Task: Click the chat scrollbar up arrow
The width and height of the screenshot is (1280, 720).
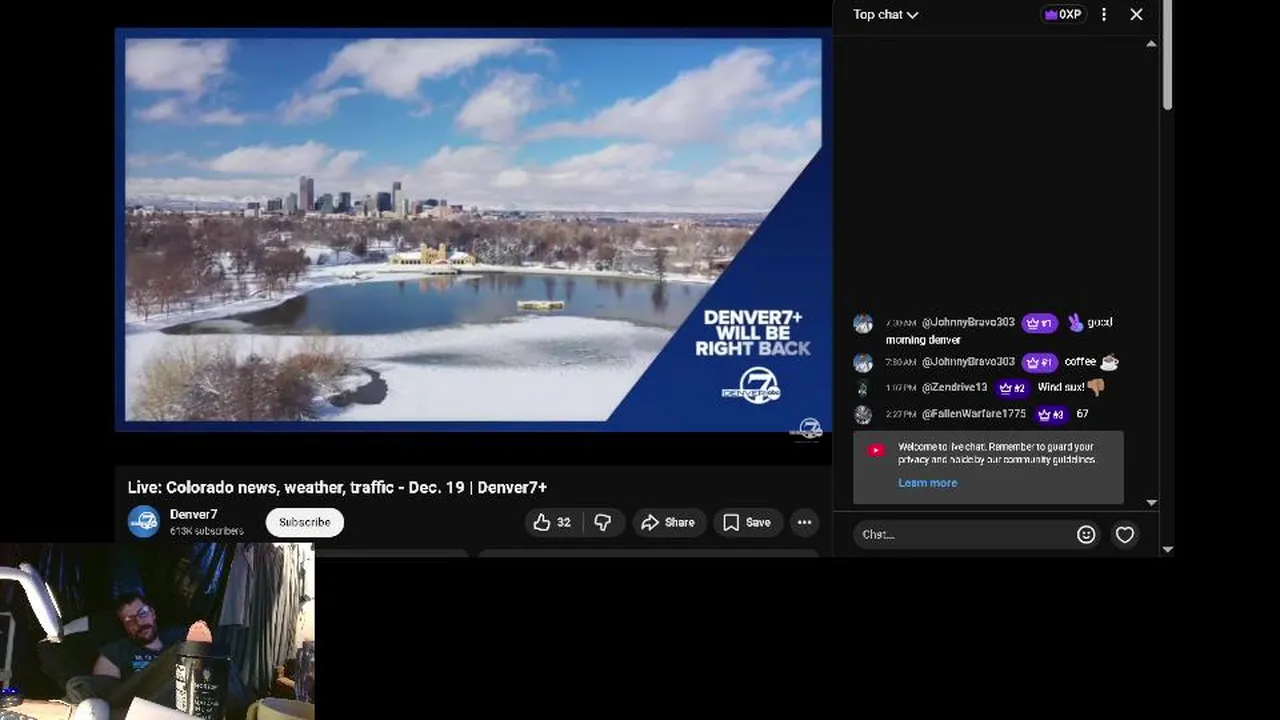Action: [x=1151, y=44]
